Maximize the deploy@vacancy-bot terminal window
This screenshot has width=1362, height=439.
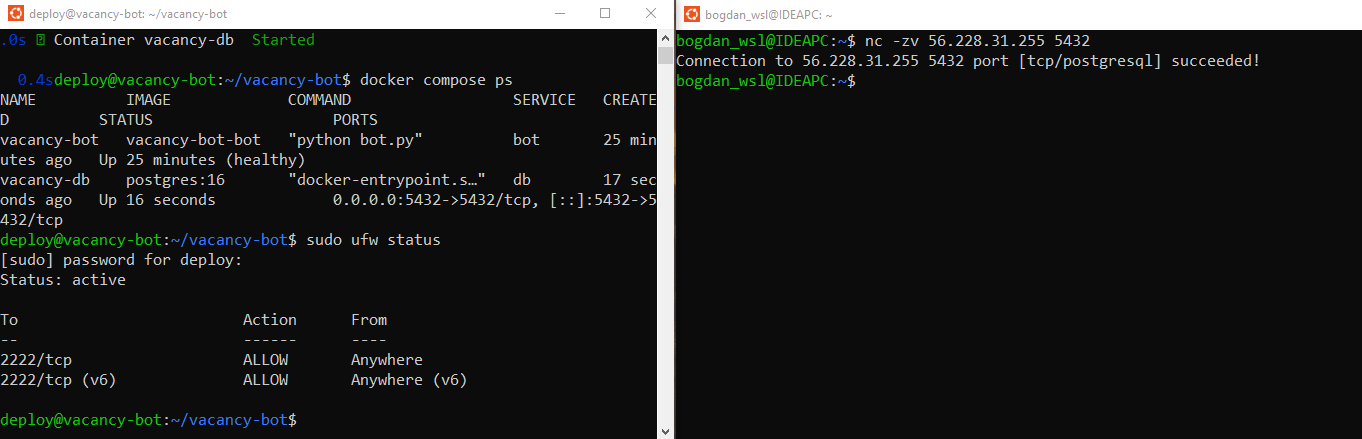pyautogui.click(x=605, y=14)
